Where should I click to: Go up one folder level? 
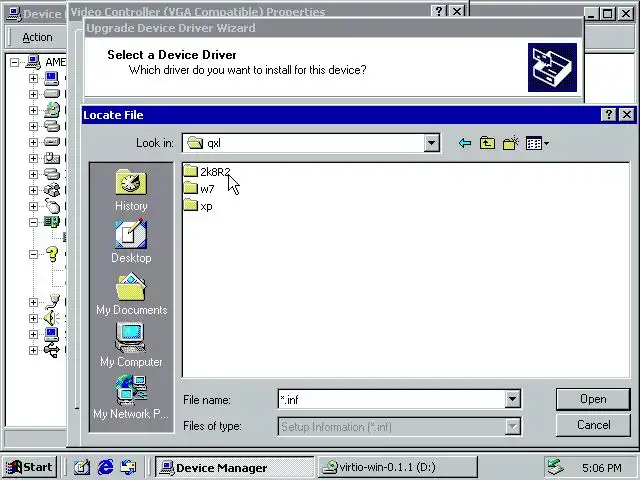click(487, 143)
